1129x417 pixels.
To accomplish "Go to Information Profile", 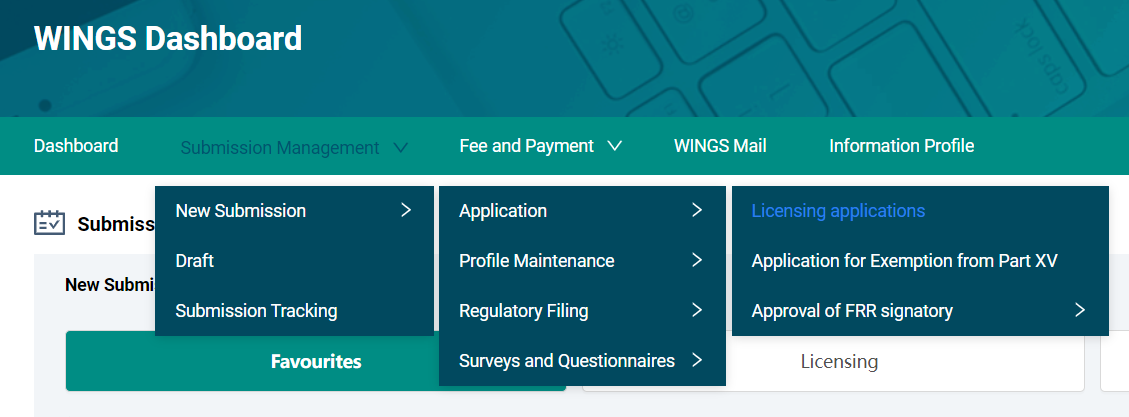I will [901, 146].
